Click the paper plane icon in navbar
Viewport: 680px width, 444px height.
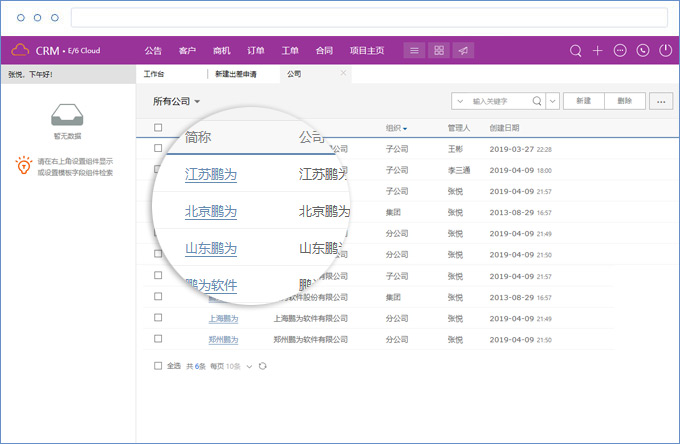(x=462, y=50)
